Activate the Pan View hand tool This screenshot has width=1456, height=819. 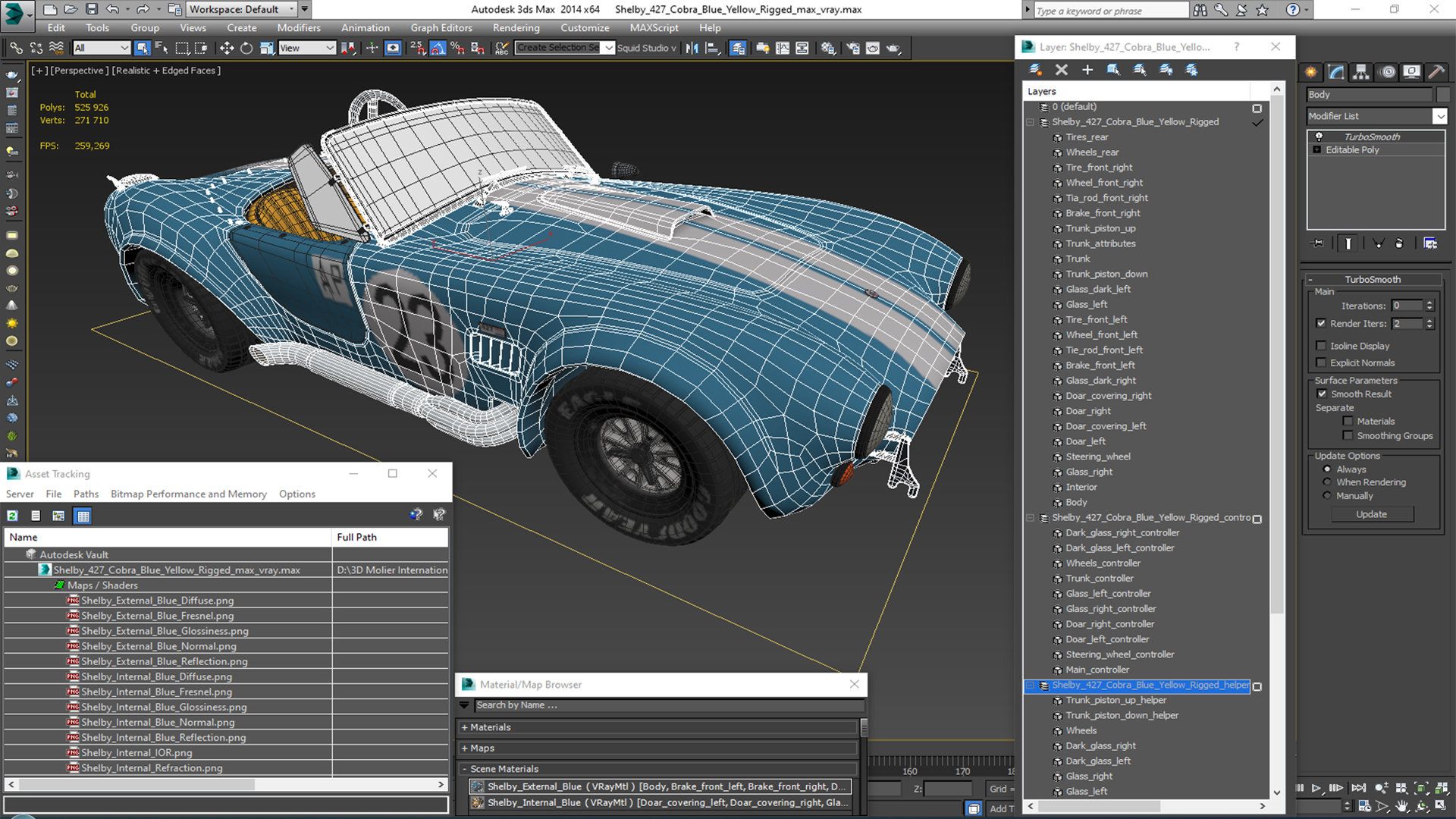tap(1402, 806)
